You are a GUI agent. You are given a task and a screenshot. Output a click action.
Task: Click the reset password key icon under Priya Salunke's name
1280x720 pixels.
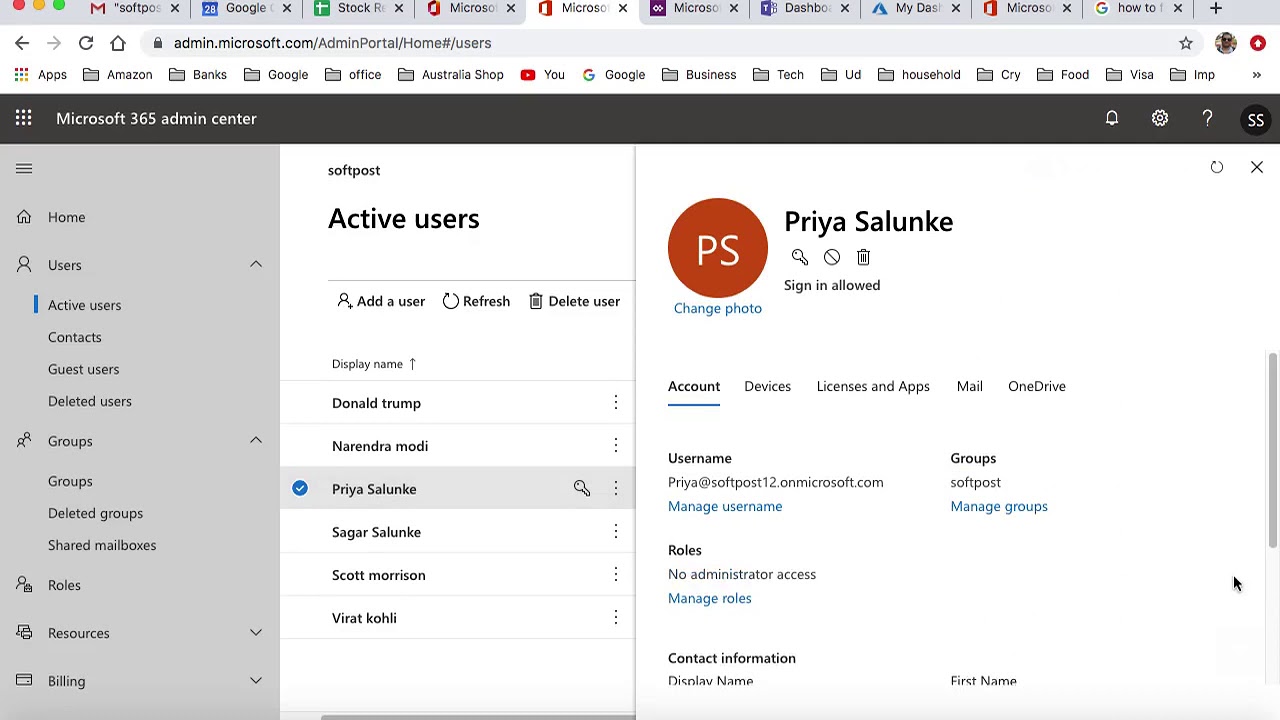(800, 257)
